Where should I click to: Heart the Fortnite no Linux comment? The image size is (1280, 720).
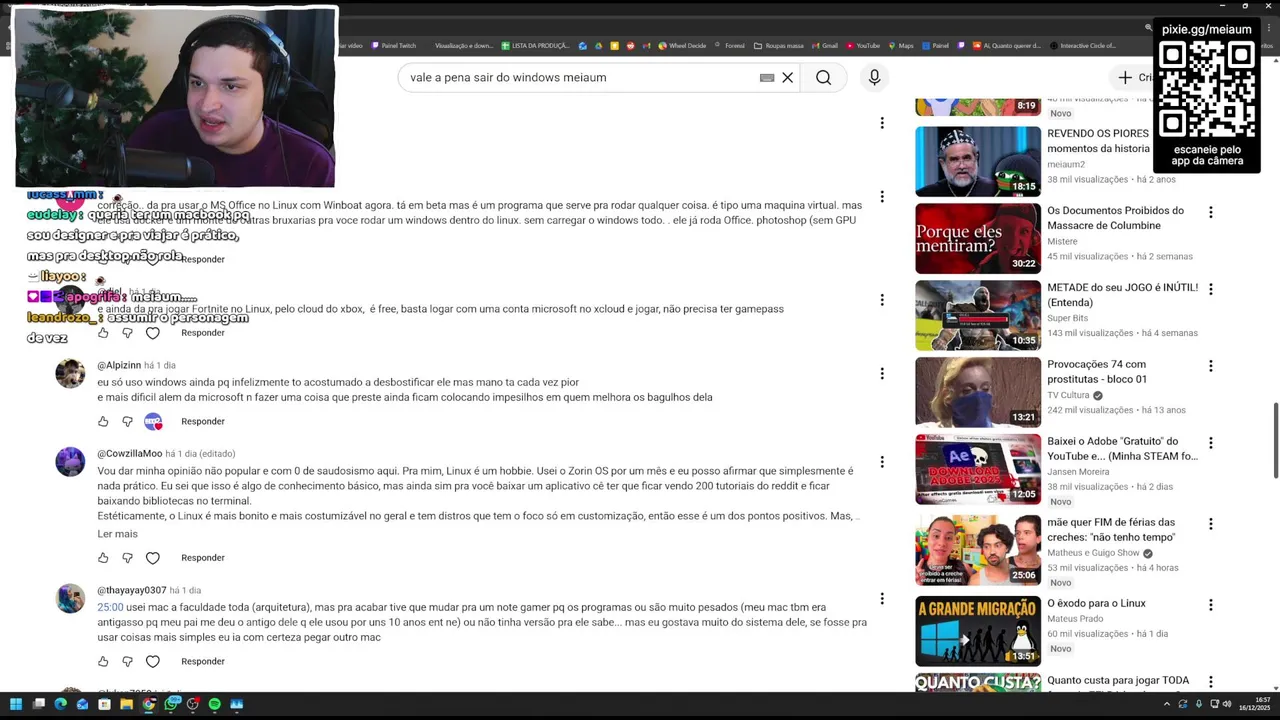point(153,333)
